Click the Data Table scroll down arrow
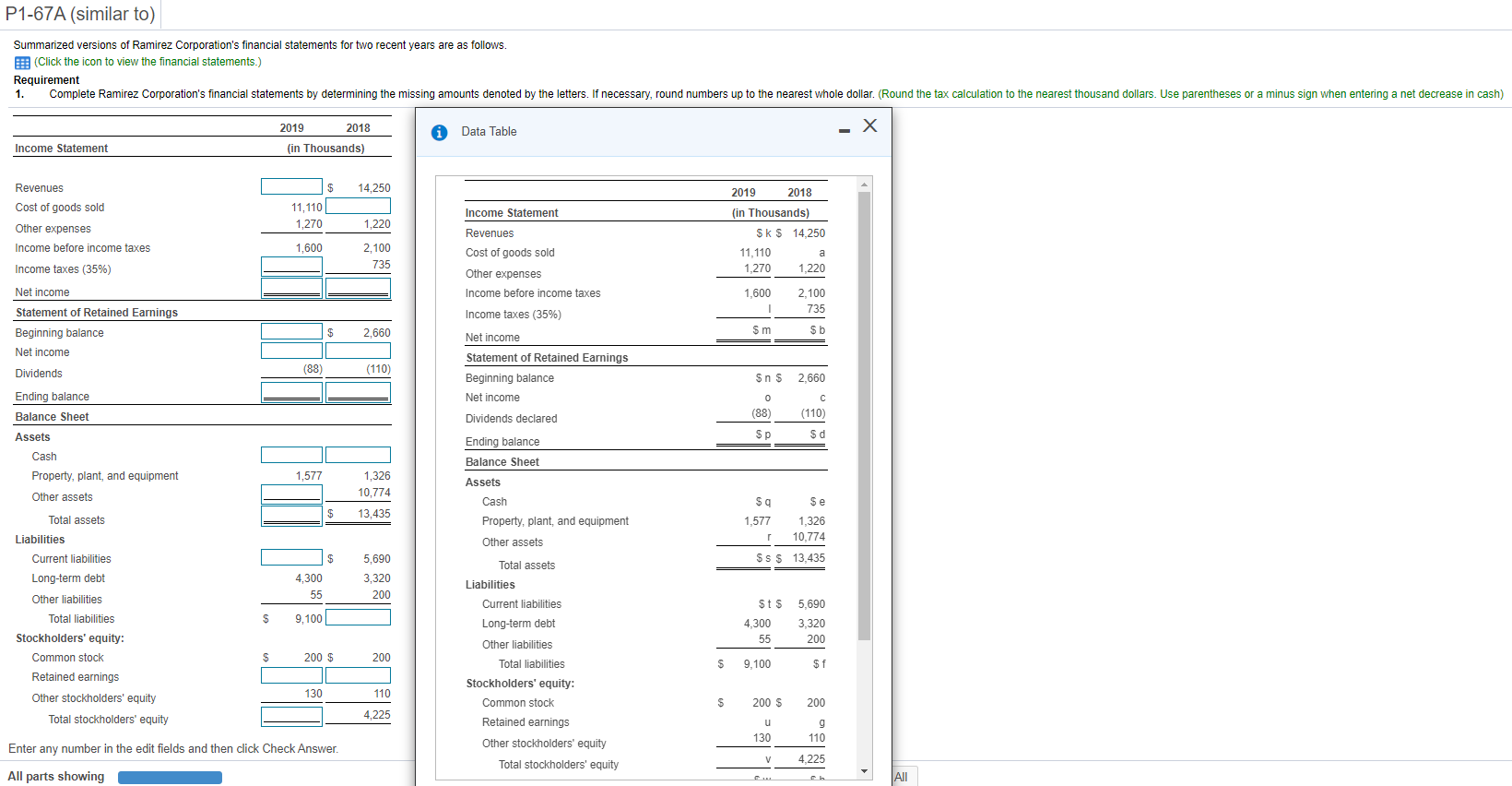 coord(864,771)
